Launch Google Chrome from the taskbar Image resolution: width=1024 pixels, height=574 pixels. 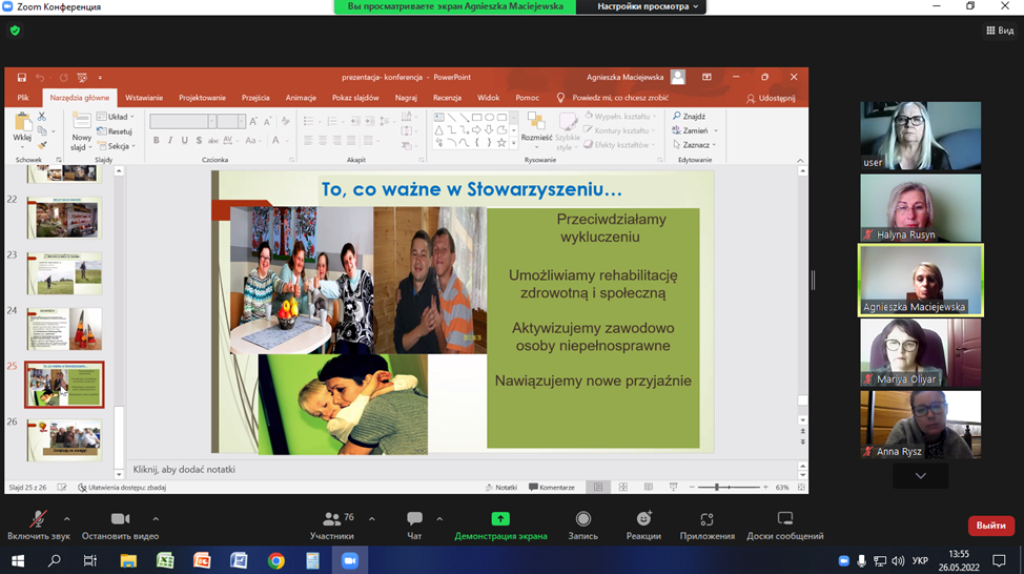coord(276,561)
